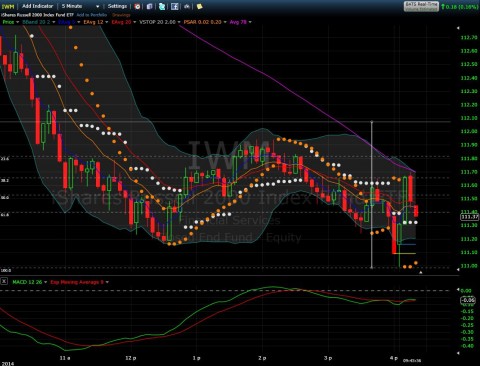The width and height of the screenshot is (480, 366).
Task: Click the 4 p time axis label
Action: [394, 358]
